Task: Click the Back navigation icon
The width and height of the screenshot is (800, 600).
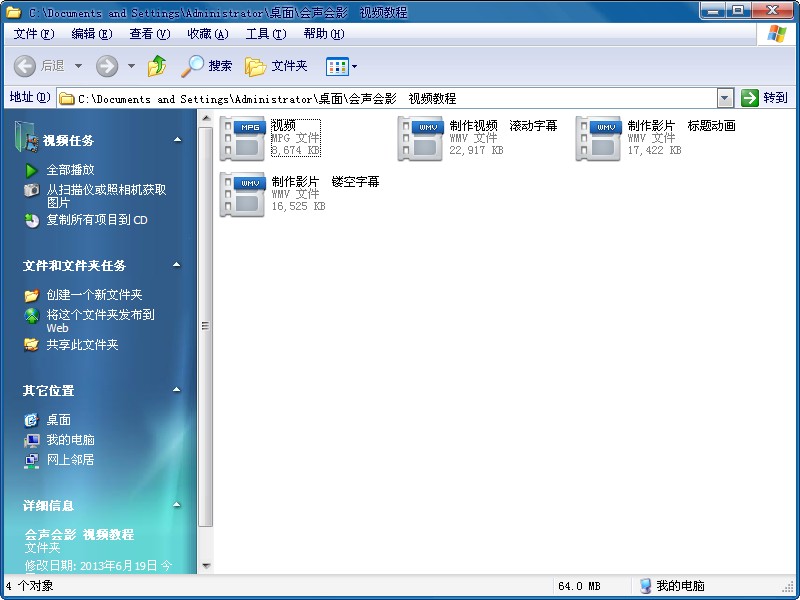Action: tap(24, 67)
